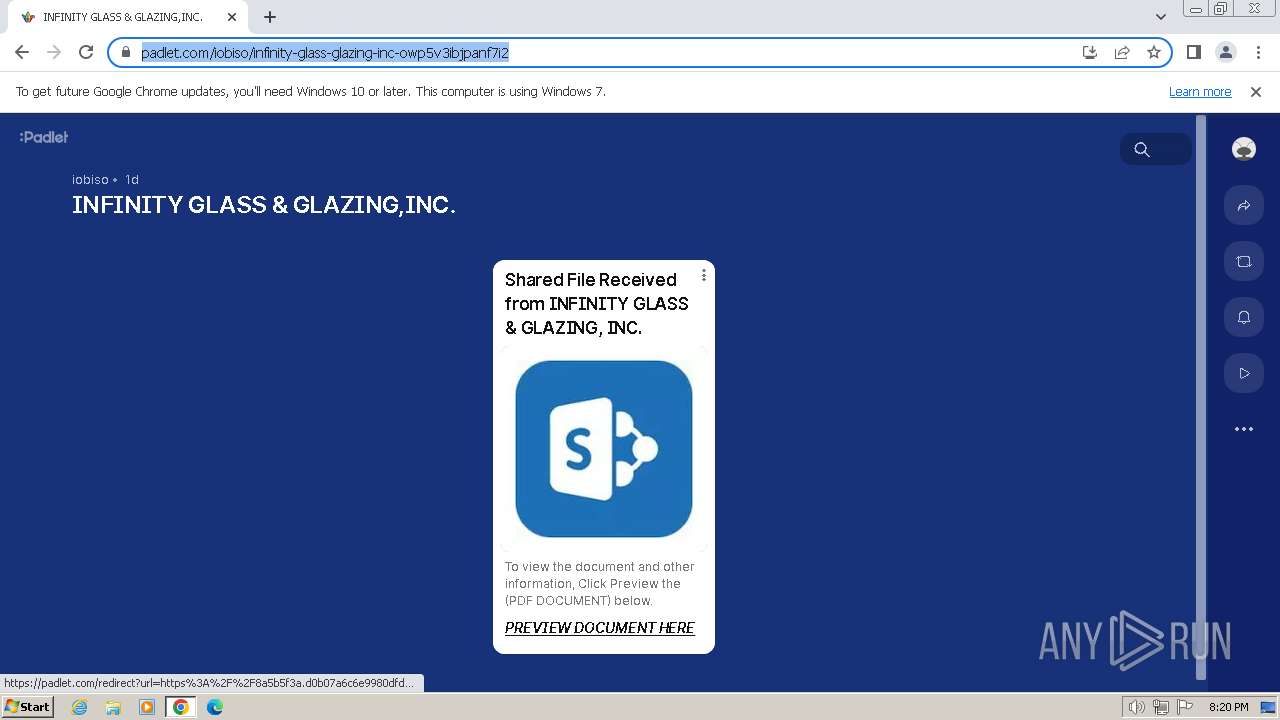Select the INFINITY GLASS & GLAZING tab
The width and height of the screenshot is (1280, 720).
pyautogui.click(x=130, y=17)
